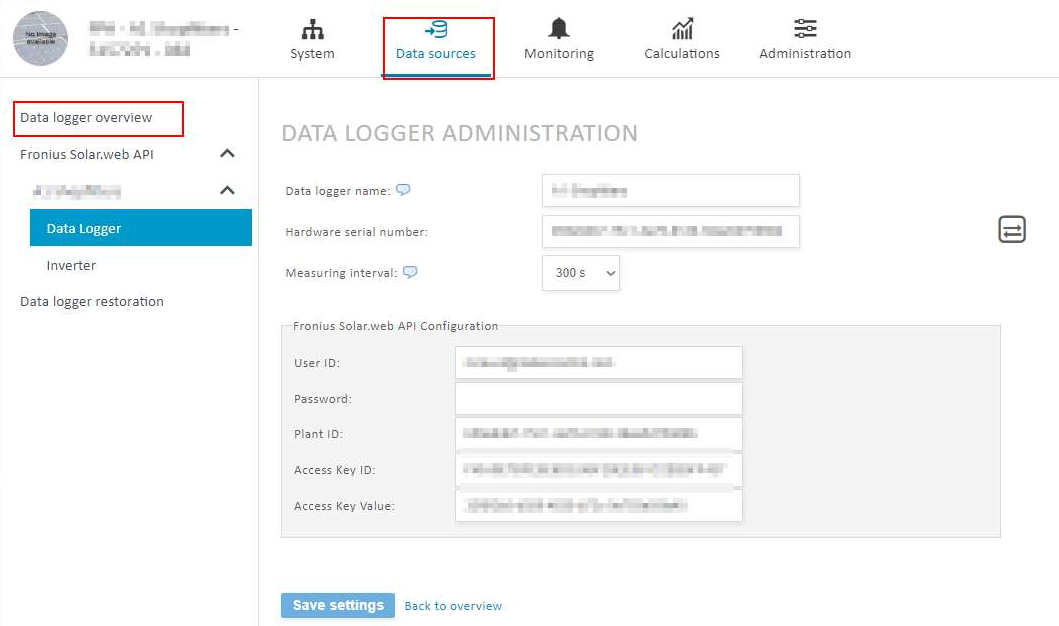Focus the Access Key Value input
1059x626 pixels.
598,505
